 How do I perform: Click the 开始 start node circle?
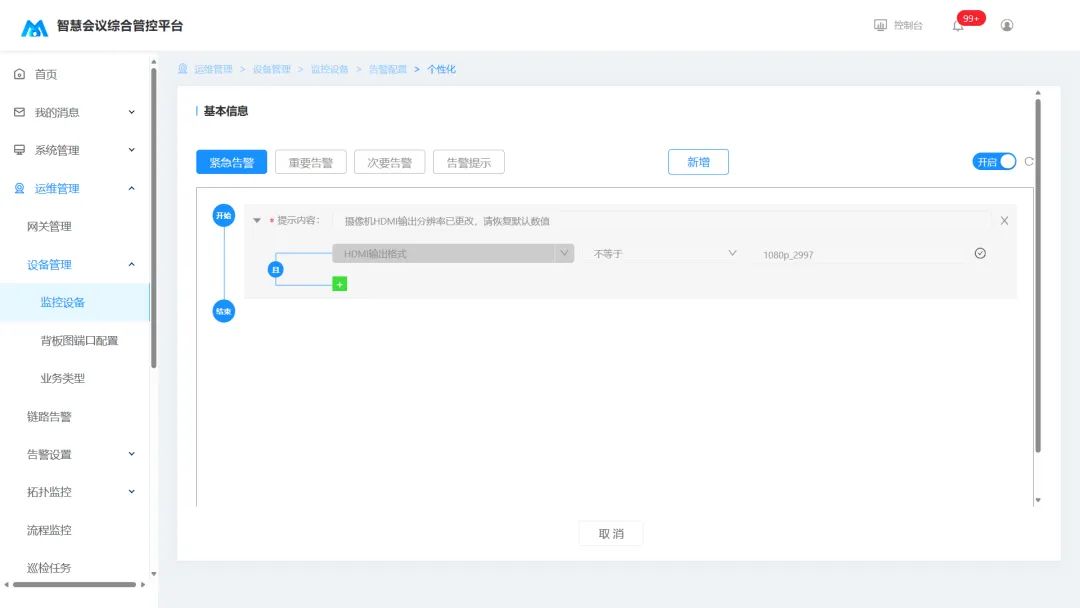click(223, 216)
